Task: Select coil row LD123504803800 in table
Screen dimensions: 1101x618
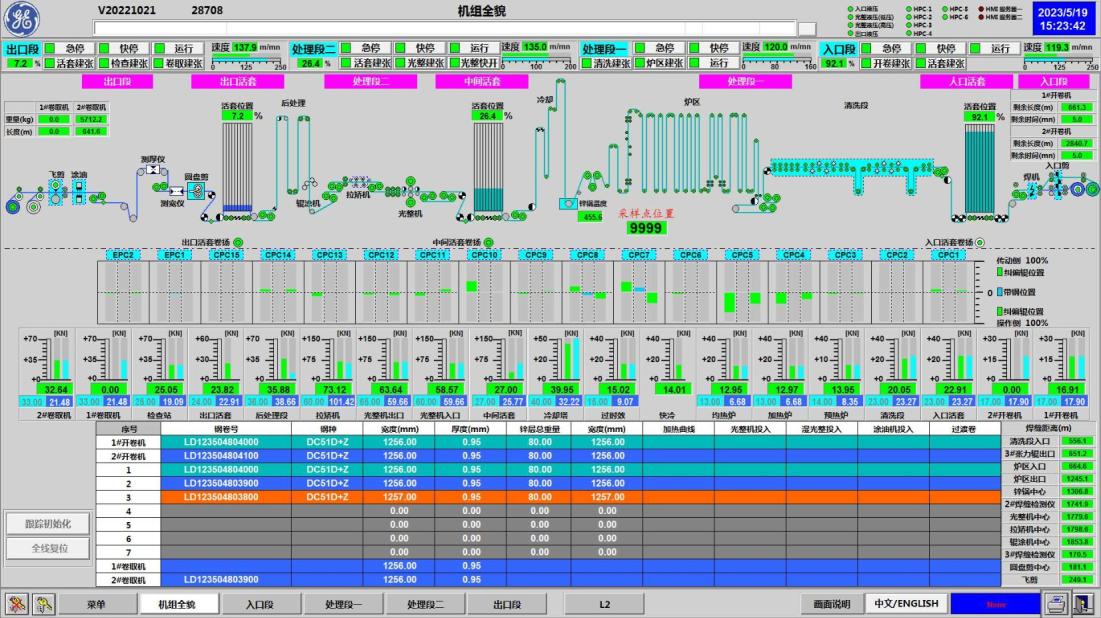Action: 221,496
